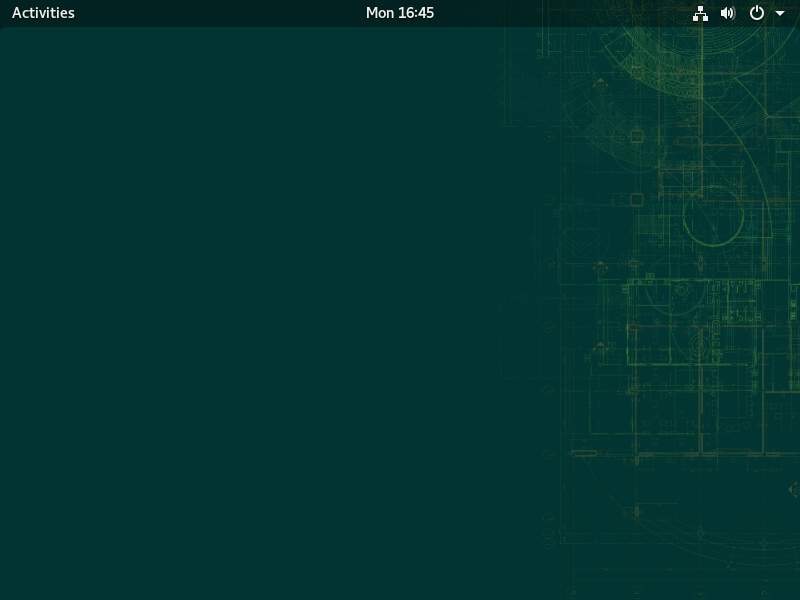Open network settings via the Ethernet icon
Viewport: 800px width, 600px height.
(x=700, y=13)
